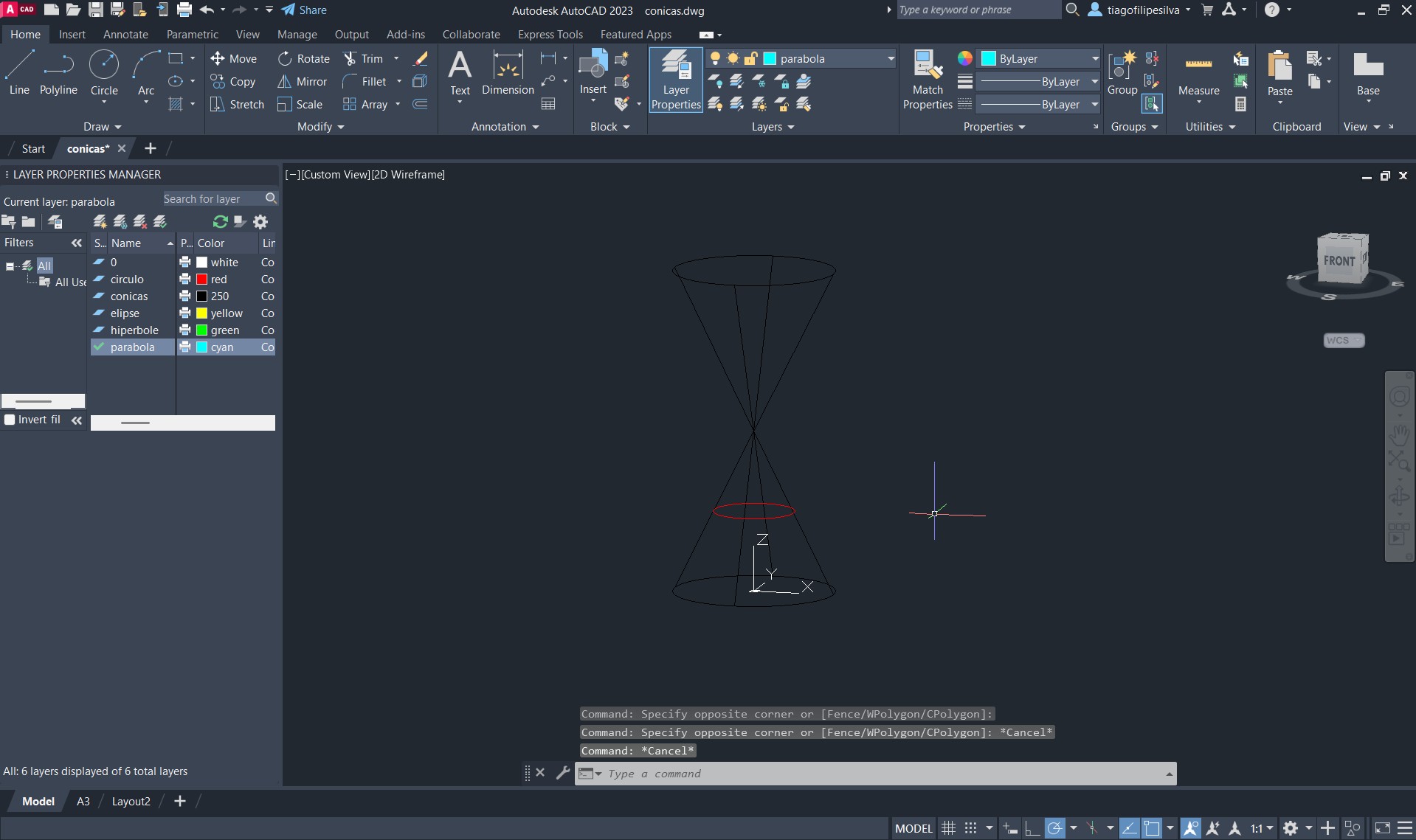Enable the Invert filter checkbox
Image resolution: width=1416 pixels, height=840 pixels.
(10, 420)
